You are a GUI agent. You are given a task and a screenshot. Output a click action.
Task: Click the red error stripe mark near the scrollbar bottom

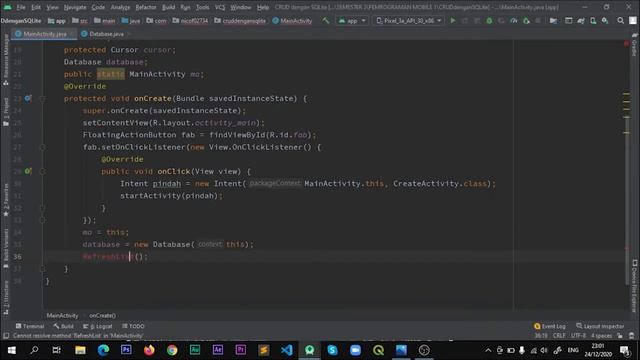pyautogui.click(x=626, y=248)
